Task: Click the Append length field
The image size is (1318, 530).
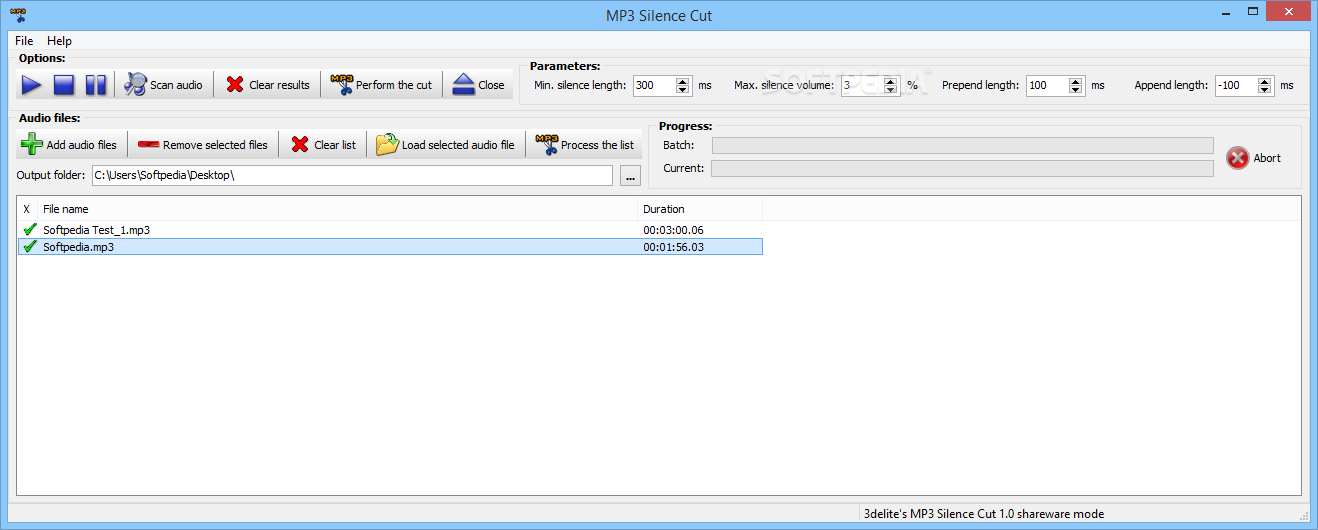Action: (x=1236, y=85)
